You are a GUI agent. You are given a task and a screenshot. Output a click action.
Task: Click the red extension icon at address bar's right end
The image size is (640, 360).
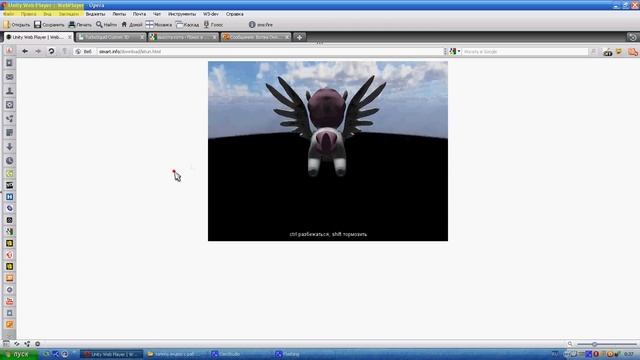[633, 51]
